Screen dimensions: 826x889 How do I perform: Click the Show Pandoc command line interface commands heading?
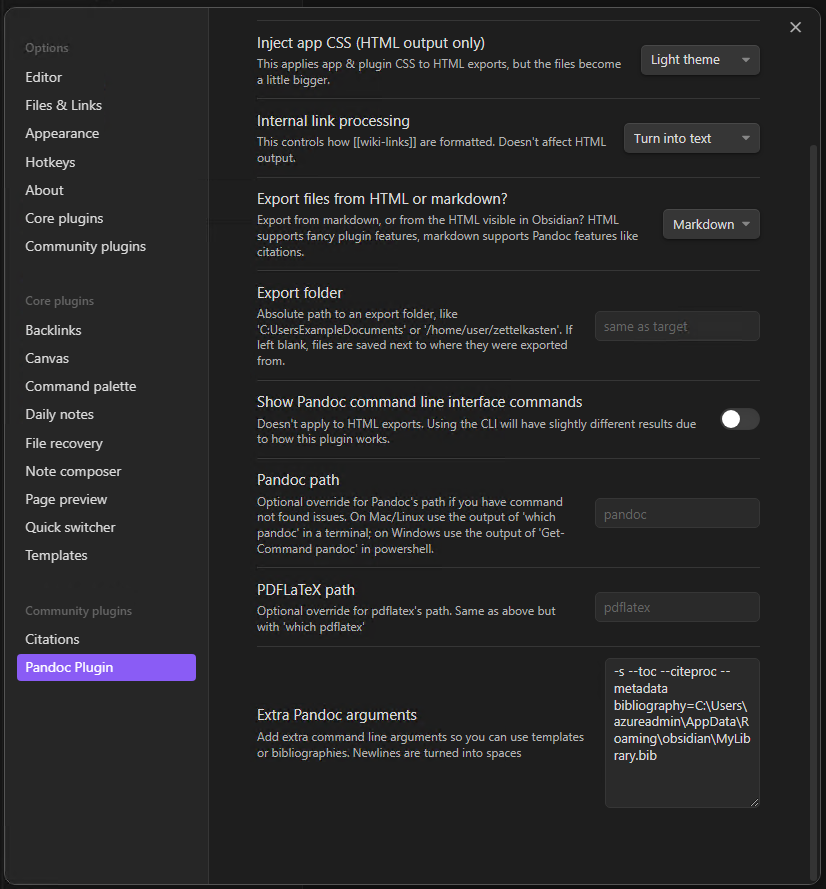click(420, 402)
